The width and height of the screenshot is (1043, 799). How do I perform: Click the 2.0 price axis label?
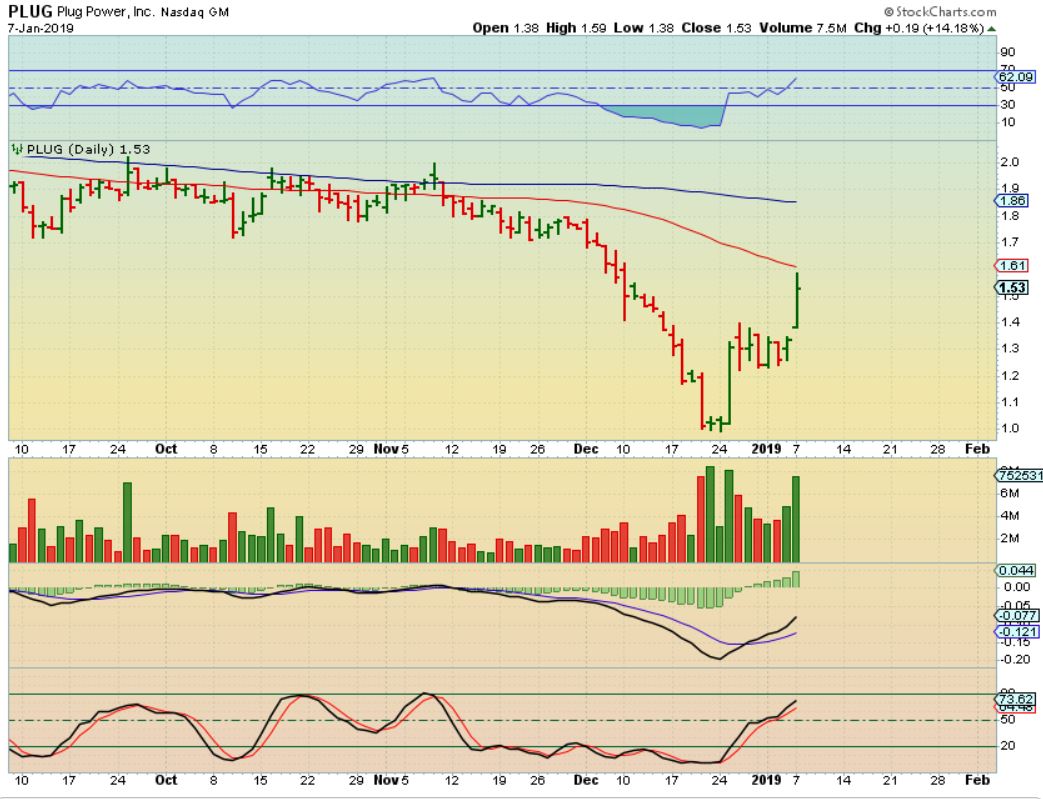point(1010,162)
